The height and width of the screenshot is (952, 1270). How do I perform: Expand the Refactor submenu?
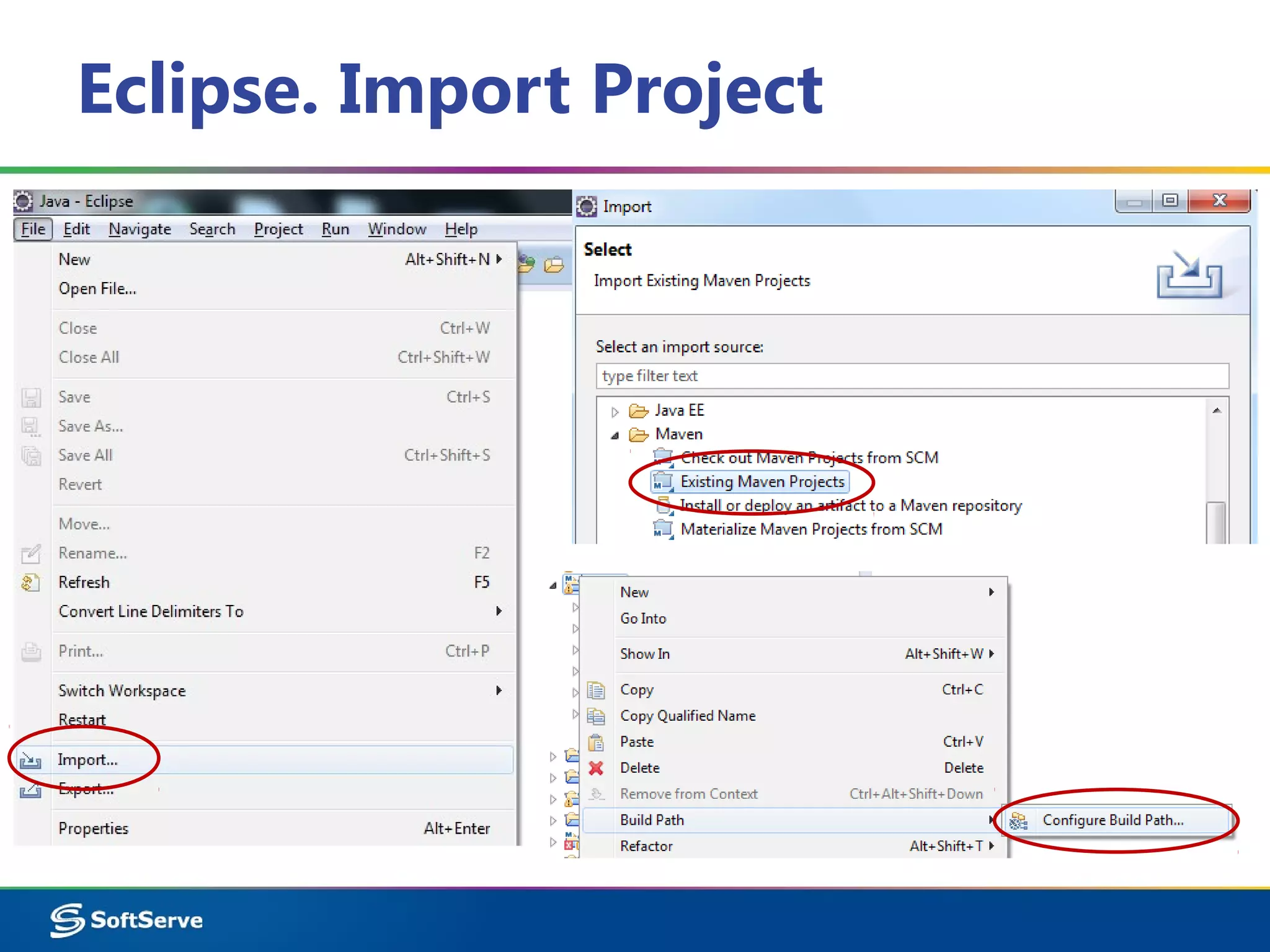click(x=807, y=847)
